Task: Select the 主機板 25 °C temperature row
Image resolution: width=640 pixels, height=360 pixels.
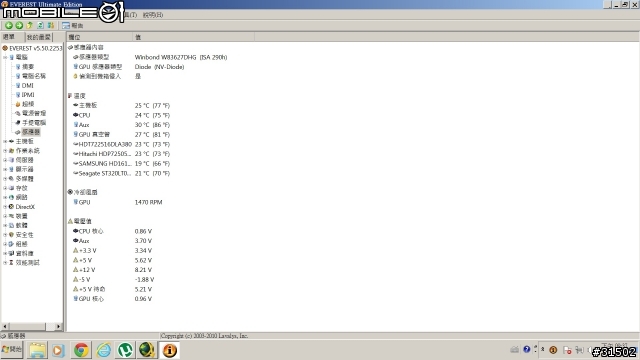Action: pos(121,105)
